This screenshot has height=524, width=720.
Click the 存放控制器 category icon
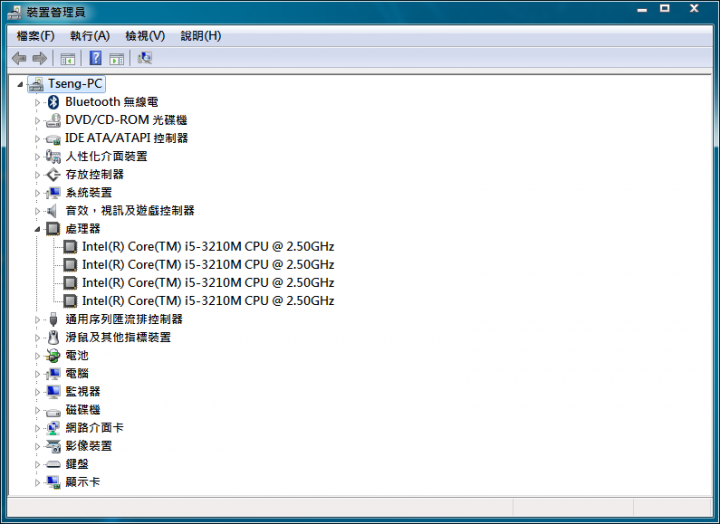53,175
